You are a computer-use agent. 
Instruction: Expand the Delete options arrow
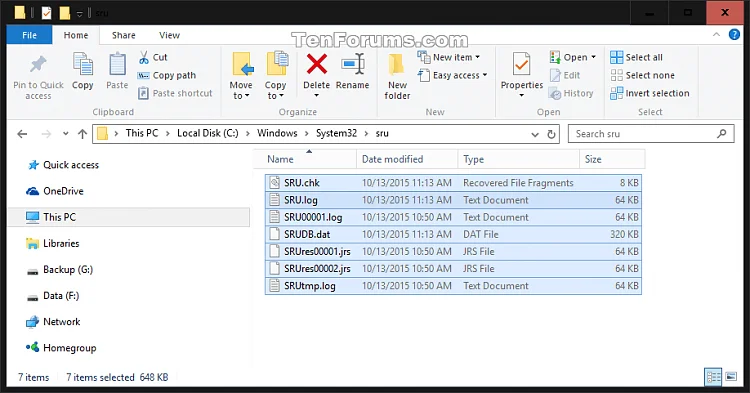pos(316,96)
